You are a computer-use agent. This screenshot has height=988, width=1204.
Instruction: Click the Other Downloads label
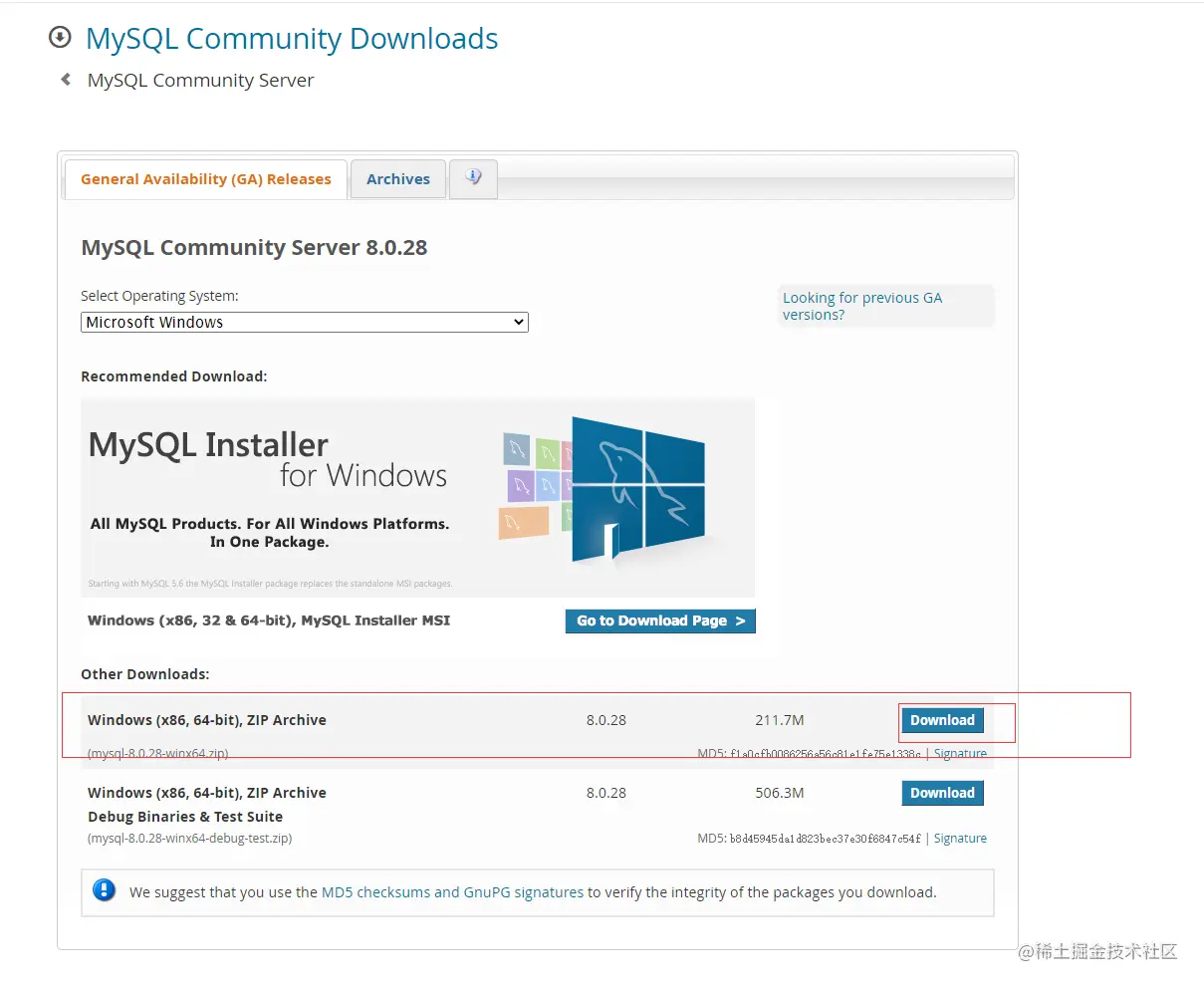pyautogui.click(x=145, y=674)
